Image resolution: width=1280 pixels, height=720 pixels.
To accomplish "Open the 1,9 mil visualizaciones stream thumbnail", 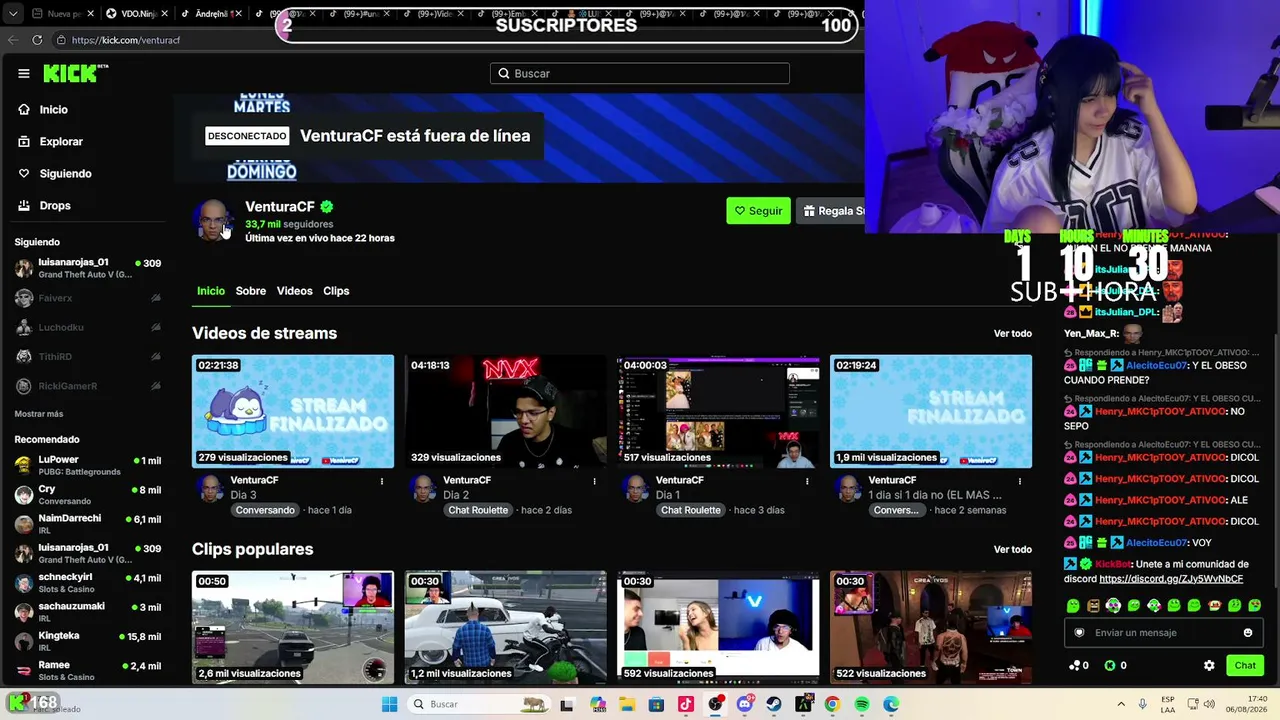I will pos(931,411).
